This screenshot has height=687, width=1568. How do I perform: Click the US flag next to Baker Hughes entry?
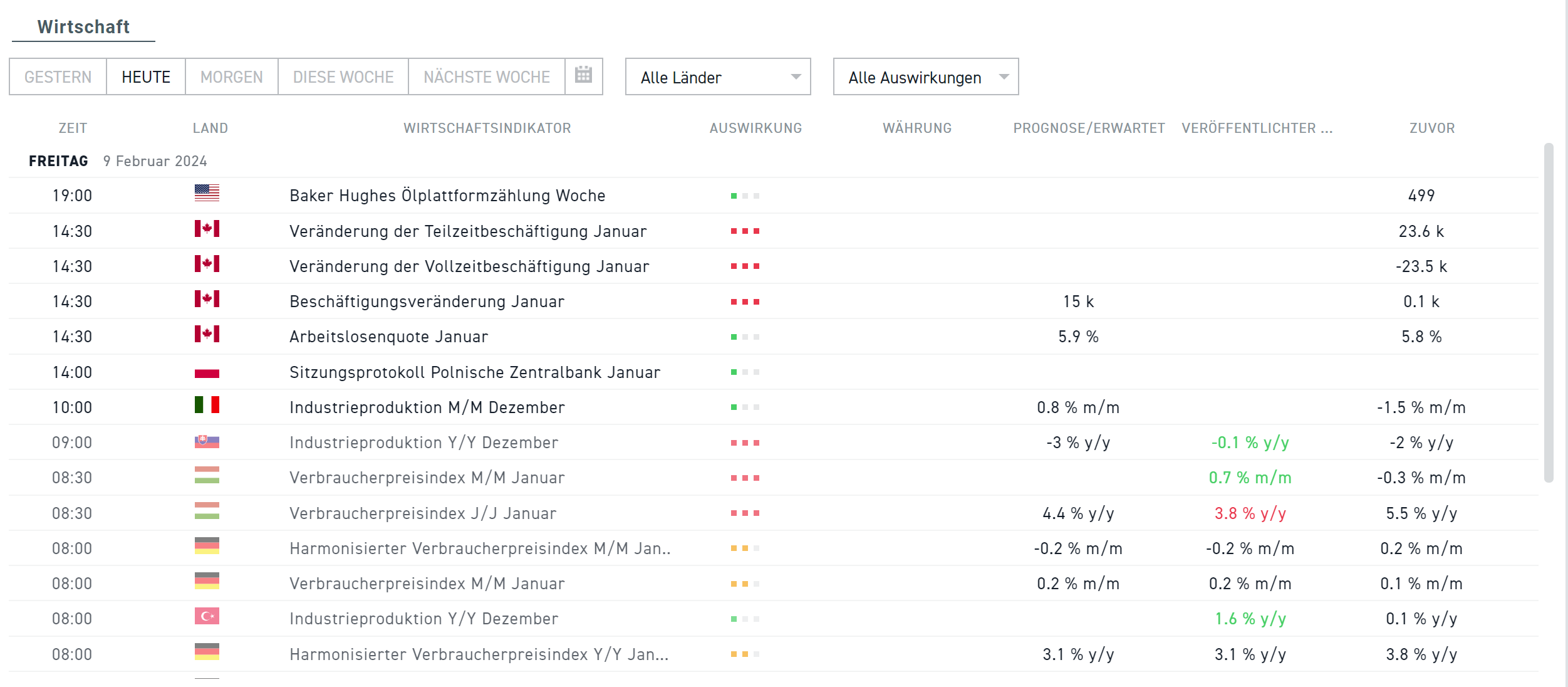click(207, 195)
